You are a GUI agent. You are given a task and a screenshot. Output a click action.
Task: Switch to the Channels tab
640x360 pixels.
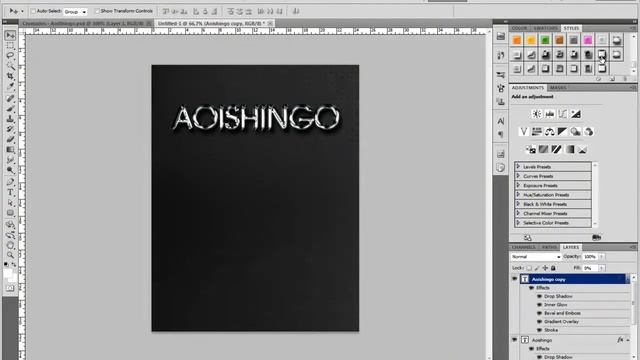(524, 247)
